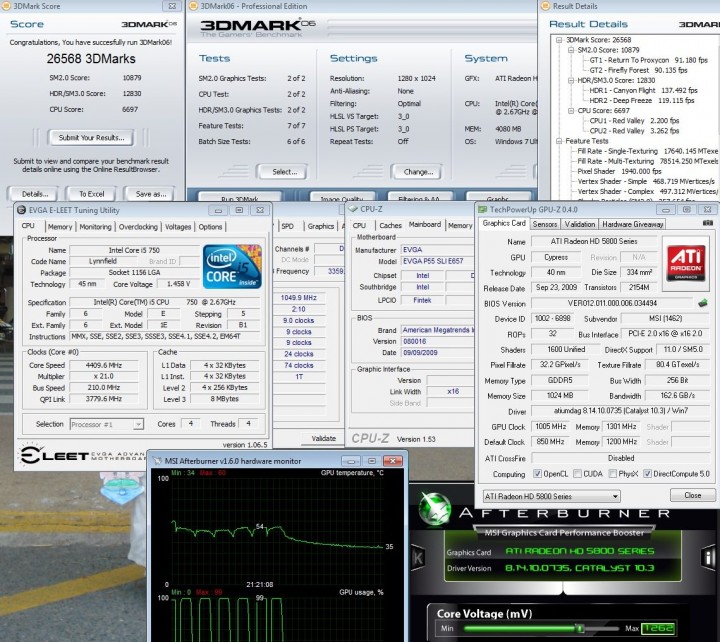Click the Validate button in CPU-Z

pos(323,439)
